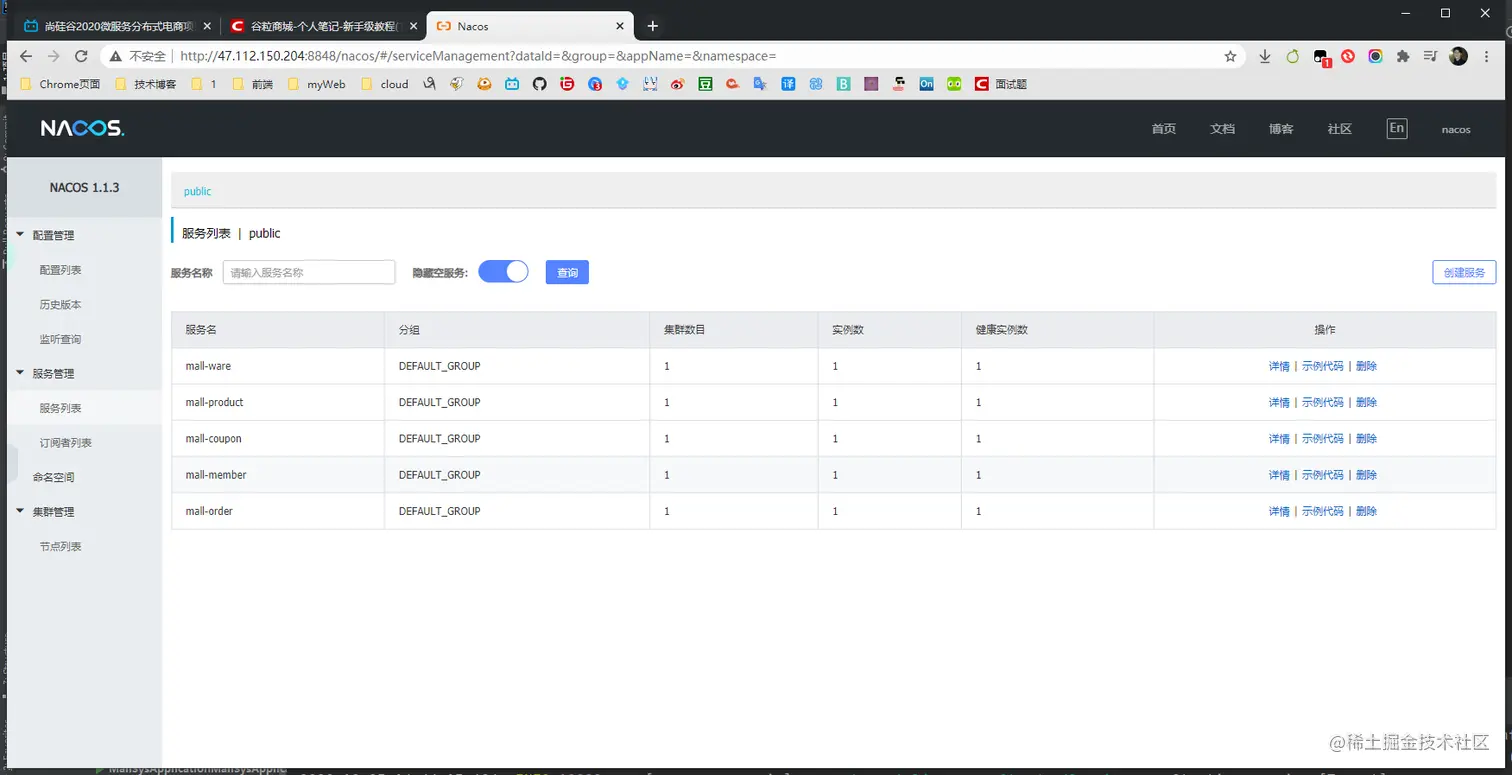
Task: Open 详情 for mall-ware service
Action: [x=1279, y=367]
